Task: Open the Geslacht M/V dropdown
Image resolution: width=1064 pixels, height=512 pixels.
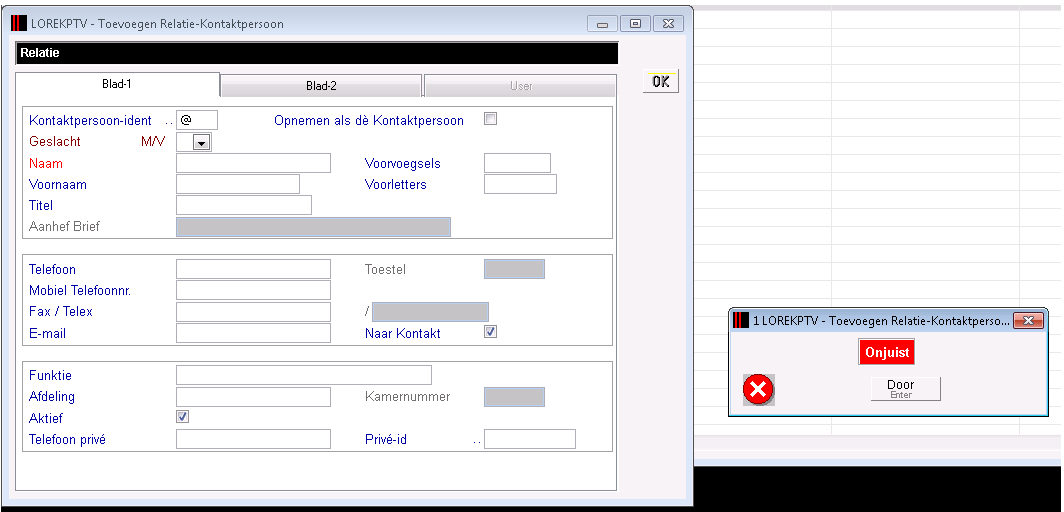Action: pos(201,142)
